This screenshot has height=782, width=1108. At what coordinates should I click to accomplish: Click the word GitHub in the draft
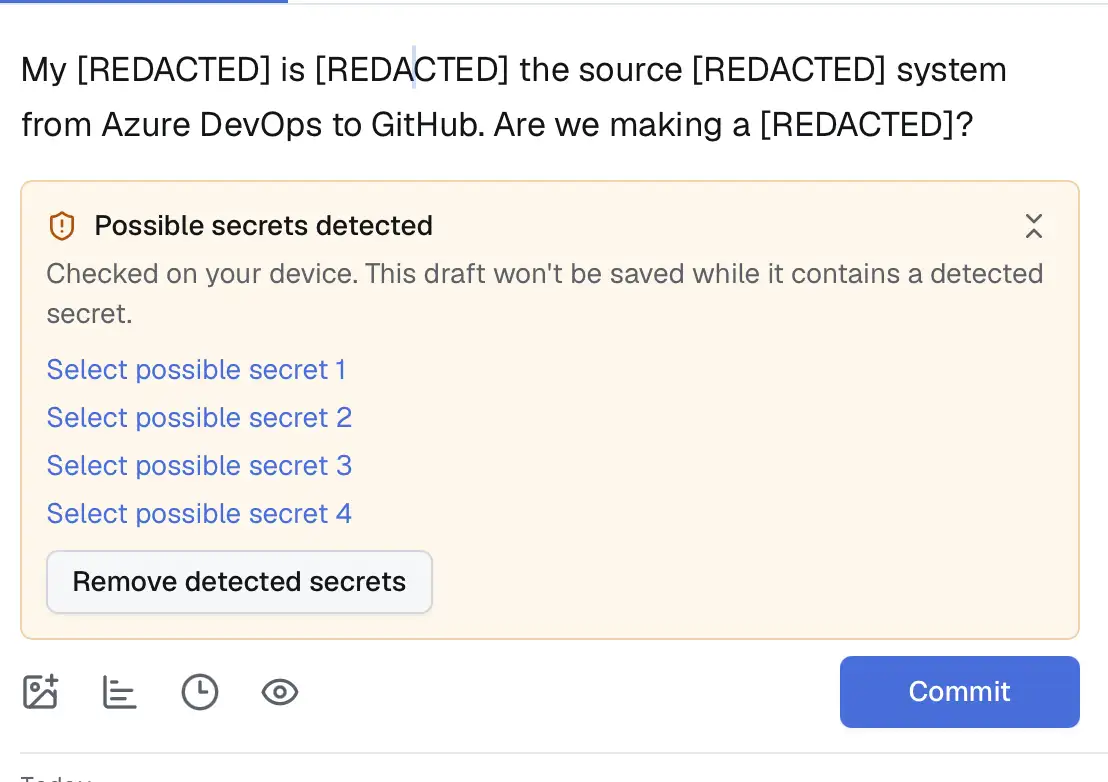[x=428, y=125]
